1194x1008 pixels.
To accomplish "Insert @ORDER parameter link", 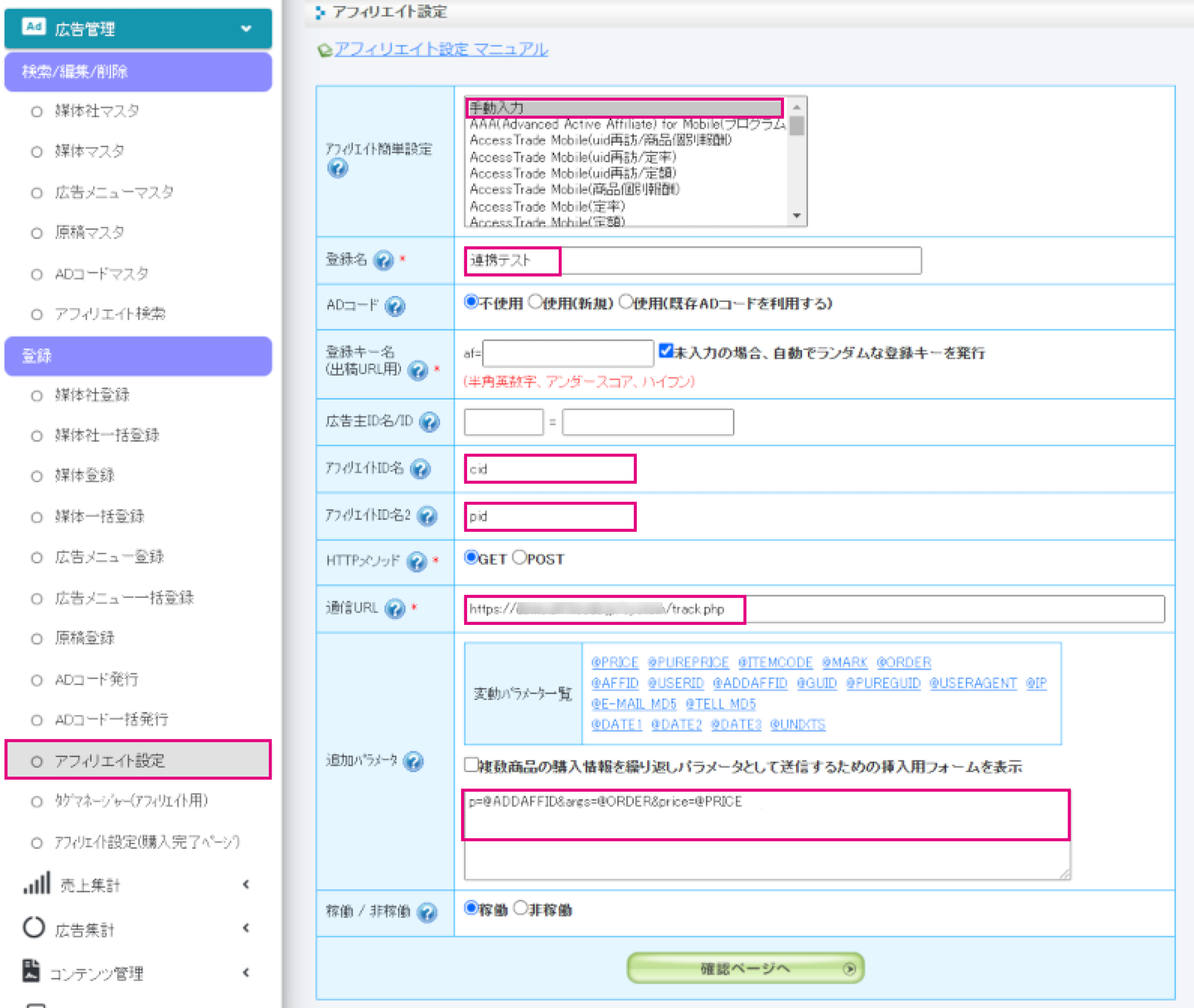I will pyautogui.click(x=904, y=662).
